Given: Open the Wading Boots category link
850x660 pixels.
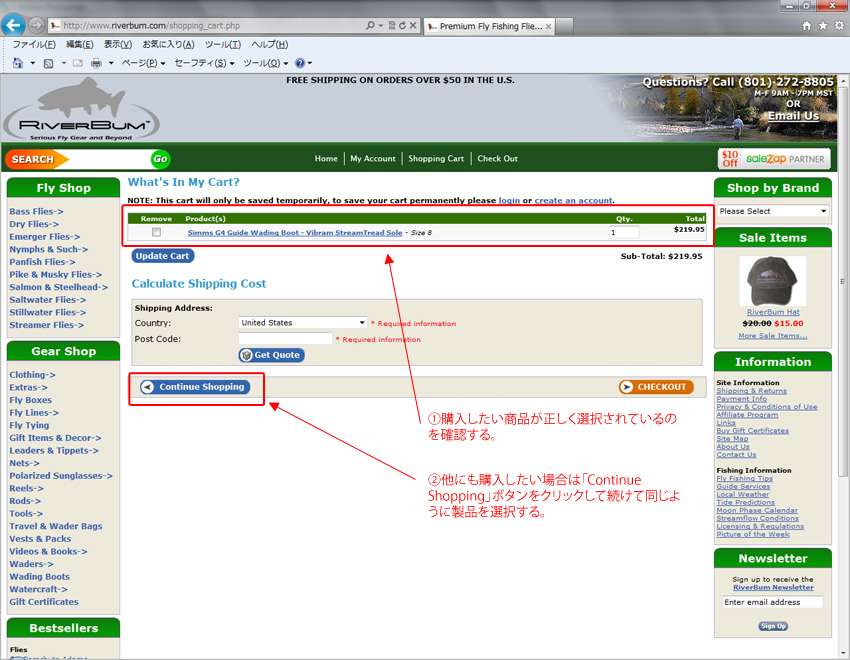Looking at the screenshot, I should point(40,577).
